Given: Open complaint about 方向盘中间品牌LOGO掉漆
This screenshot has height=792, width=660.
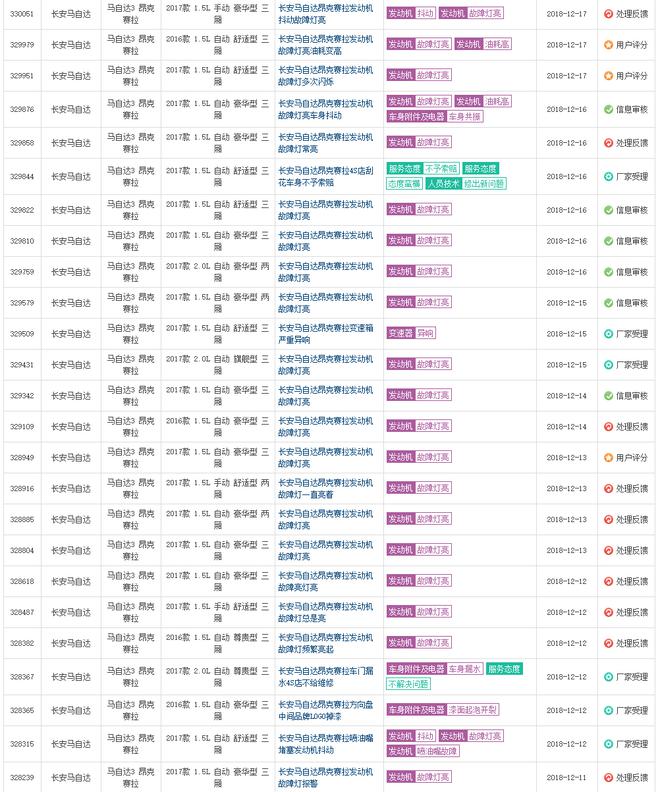Looking at the screenshot, I should pos(326,711).
